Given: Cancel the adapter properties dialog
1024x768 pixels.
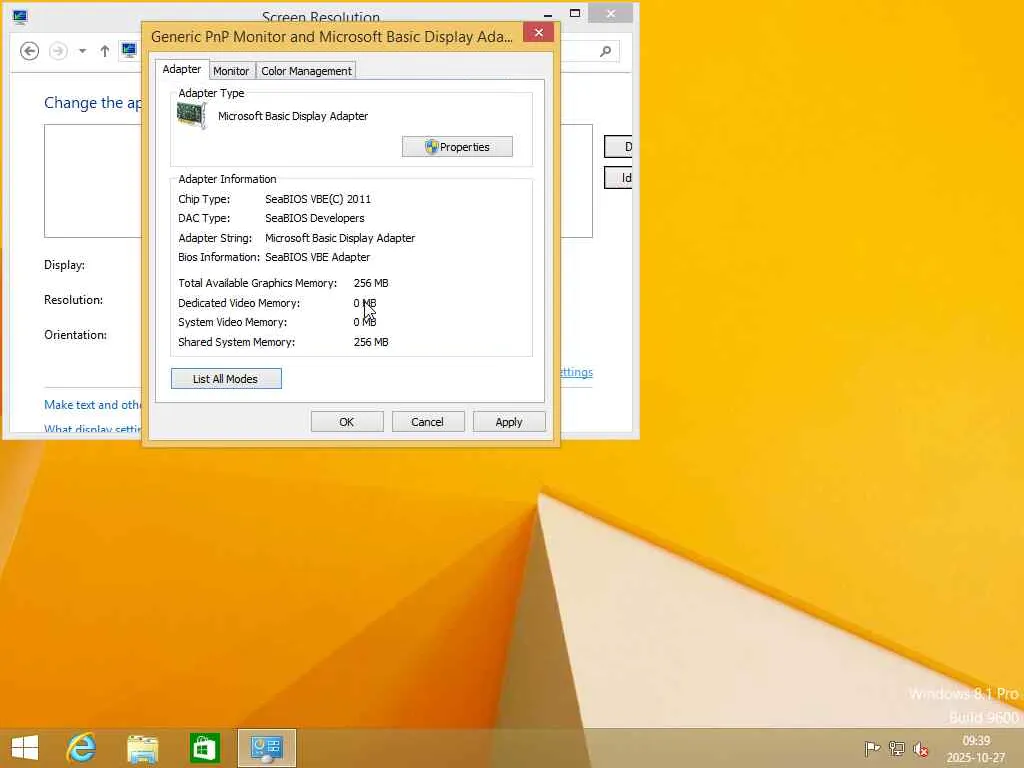Looking at the screenshot, I should point(428,422).
